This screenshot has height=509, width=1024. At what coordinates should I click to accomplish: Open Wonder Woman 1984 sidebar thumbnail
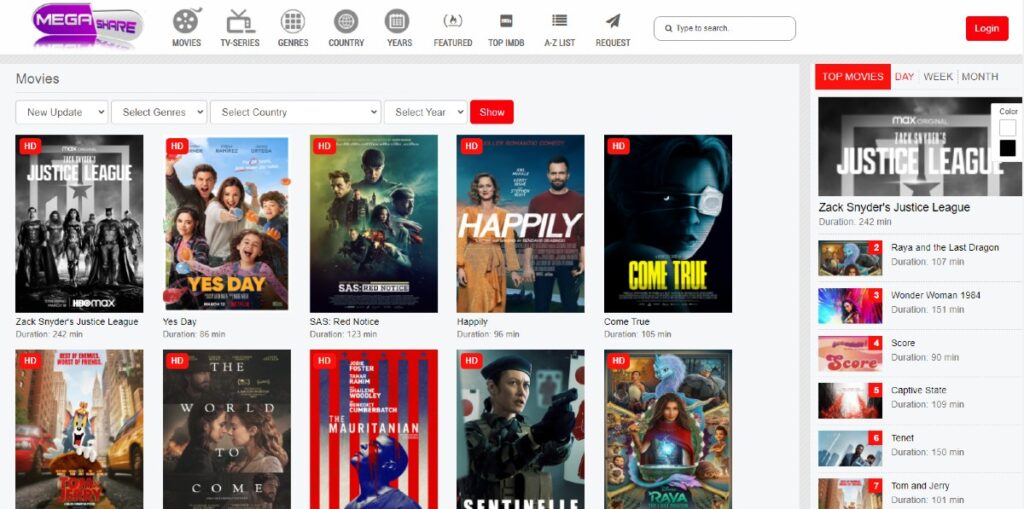point(850,306)
